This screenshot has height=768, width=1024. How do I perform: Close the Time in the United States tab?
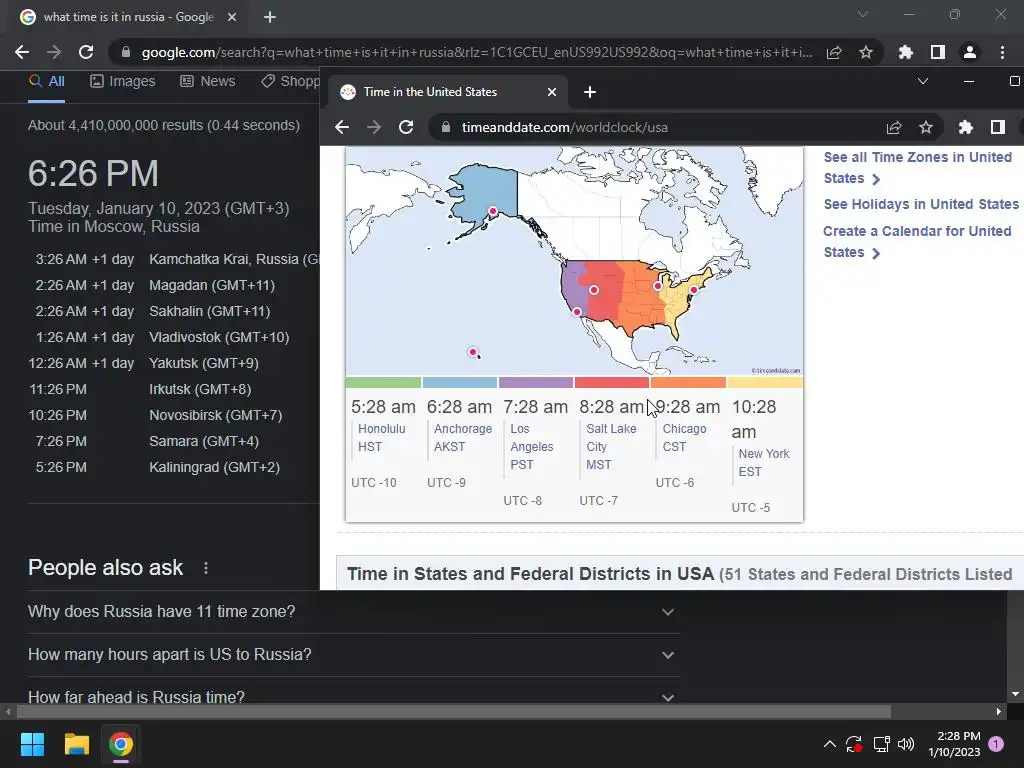[x=552, y=92]
